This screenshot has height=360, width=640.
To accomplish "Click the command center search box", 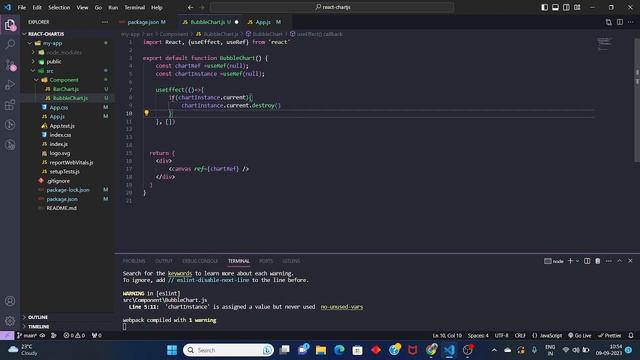I will coord(332,7).
